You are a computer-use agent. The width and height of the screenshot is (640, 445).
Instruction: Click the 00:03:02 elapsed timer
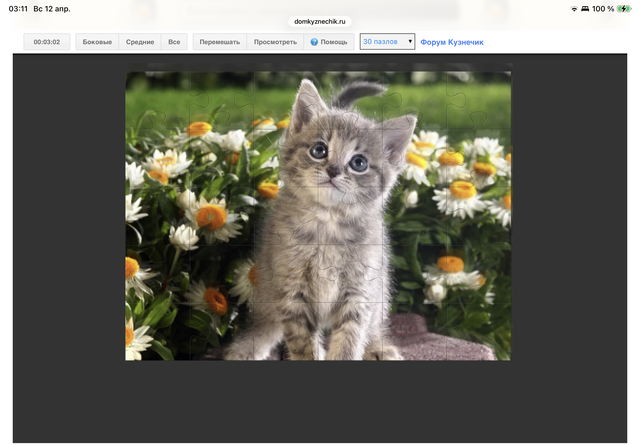[x=47, y=43]
